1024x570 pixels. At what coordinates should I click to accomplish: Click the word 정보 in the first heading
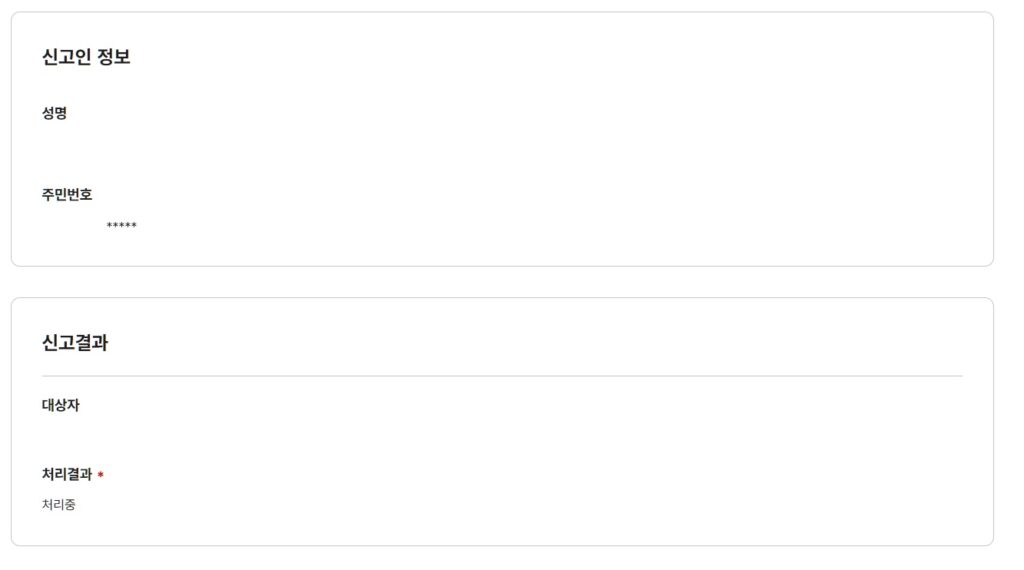click(x=114, y=57)
